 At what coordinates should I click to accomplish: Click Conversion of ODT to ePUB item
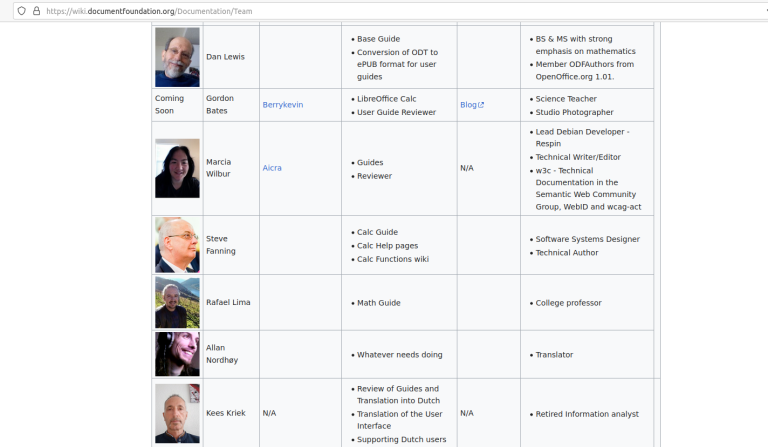click(x=397, y=64)
